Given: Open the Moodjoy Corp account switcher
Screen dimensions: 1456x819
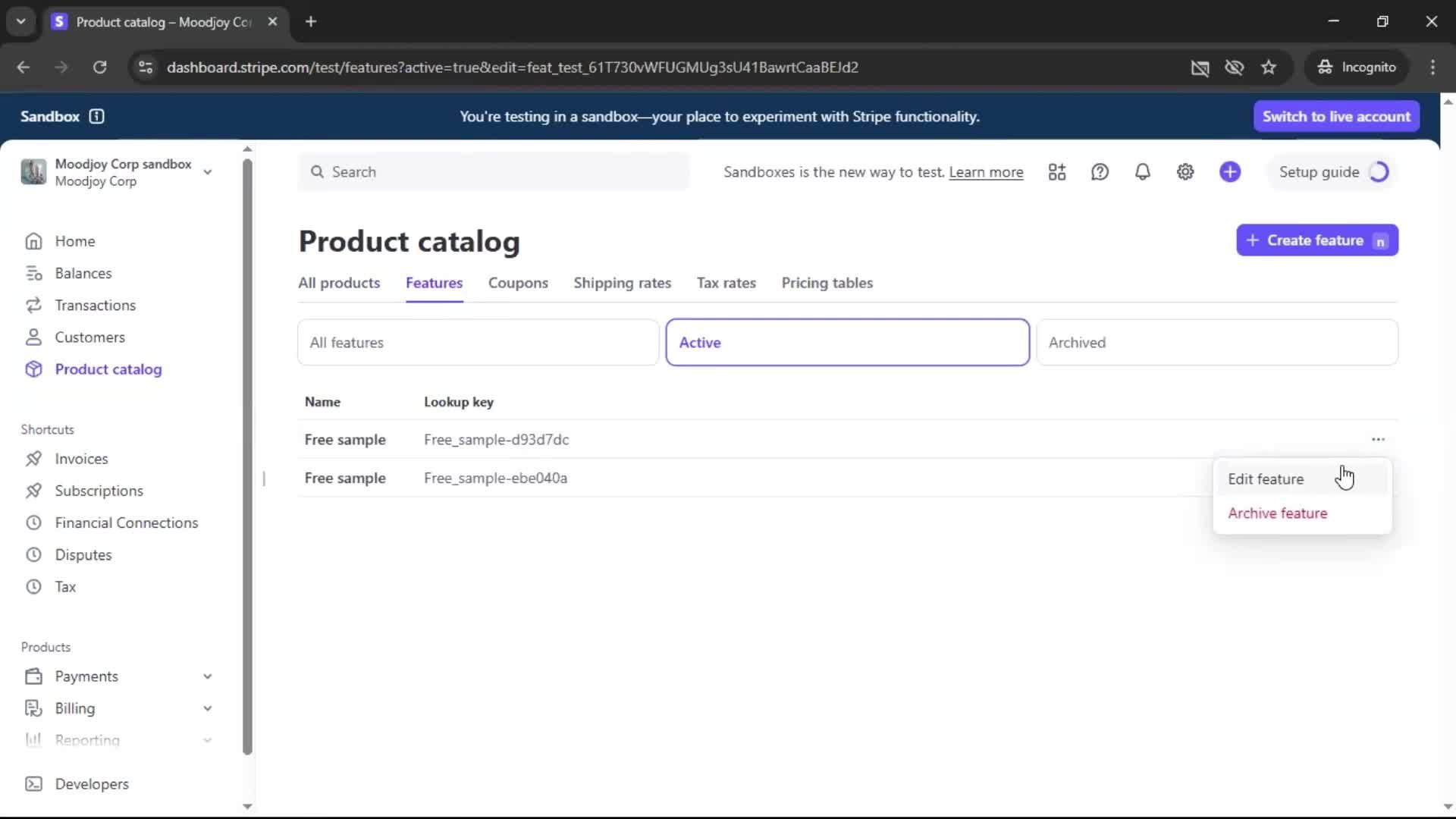Looking at the screenshot, I should (117, 172).
